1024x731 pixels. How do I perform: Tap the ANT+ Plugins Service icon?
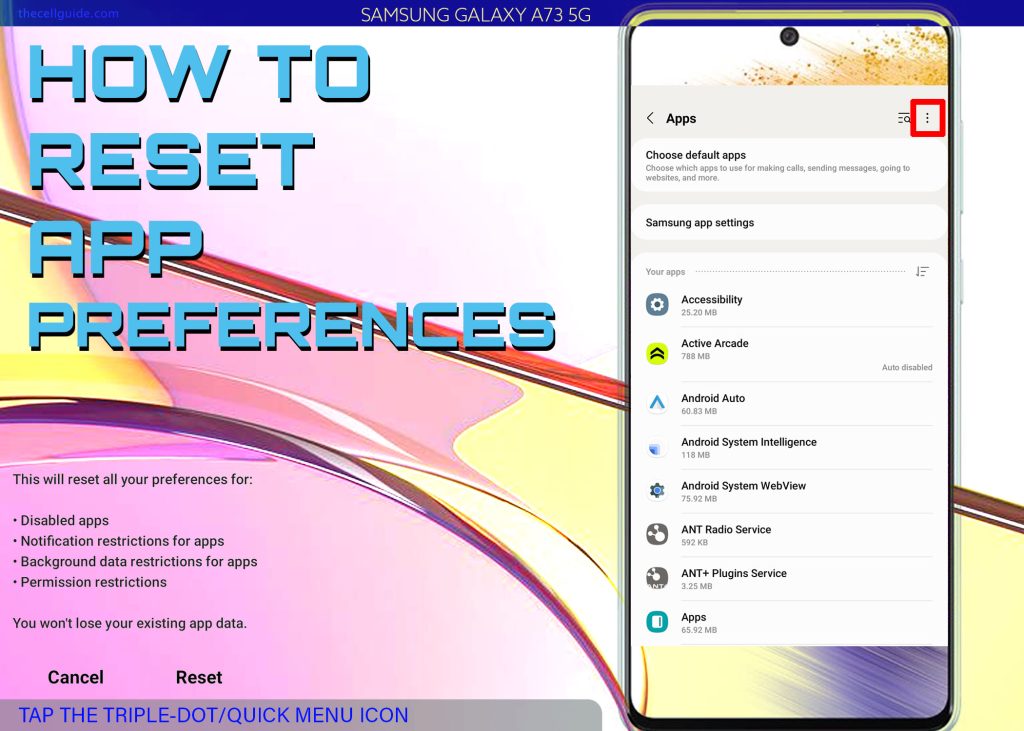point(657,578)
